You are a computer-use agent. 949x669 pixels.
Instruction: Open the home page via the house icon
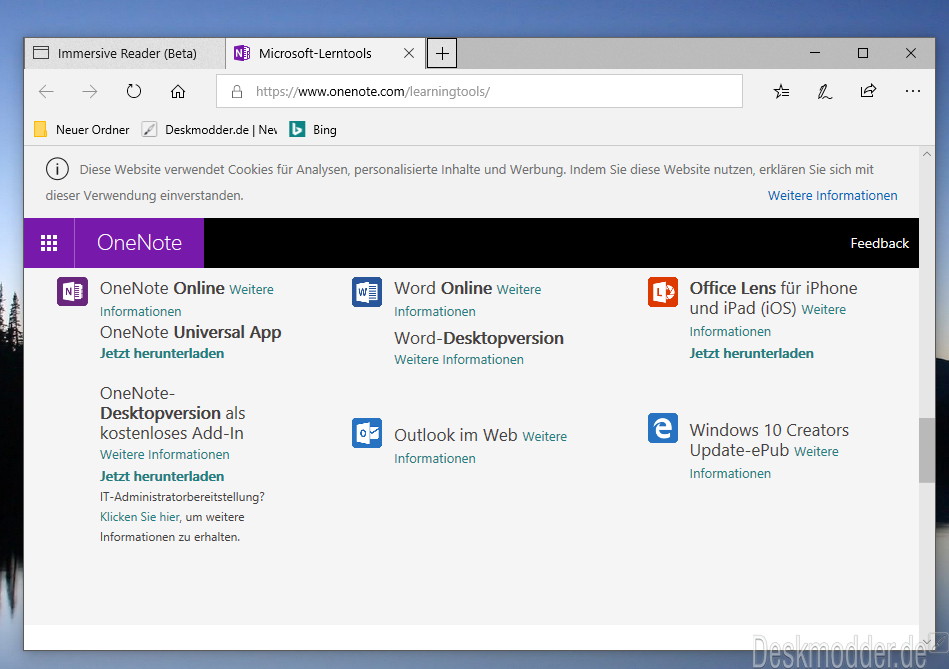click(177, 91)
